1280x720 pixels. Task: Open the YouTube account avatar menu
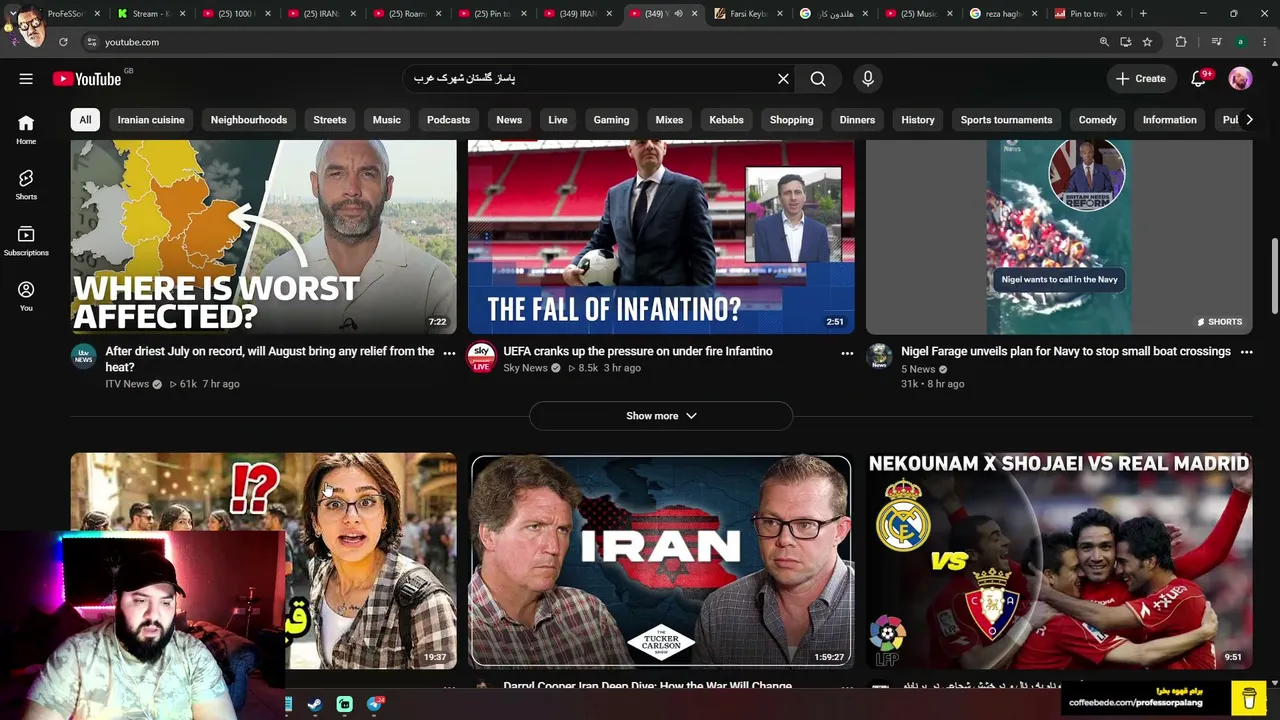pyautogui.click(x=1240, y=79)
